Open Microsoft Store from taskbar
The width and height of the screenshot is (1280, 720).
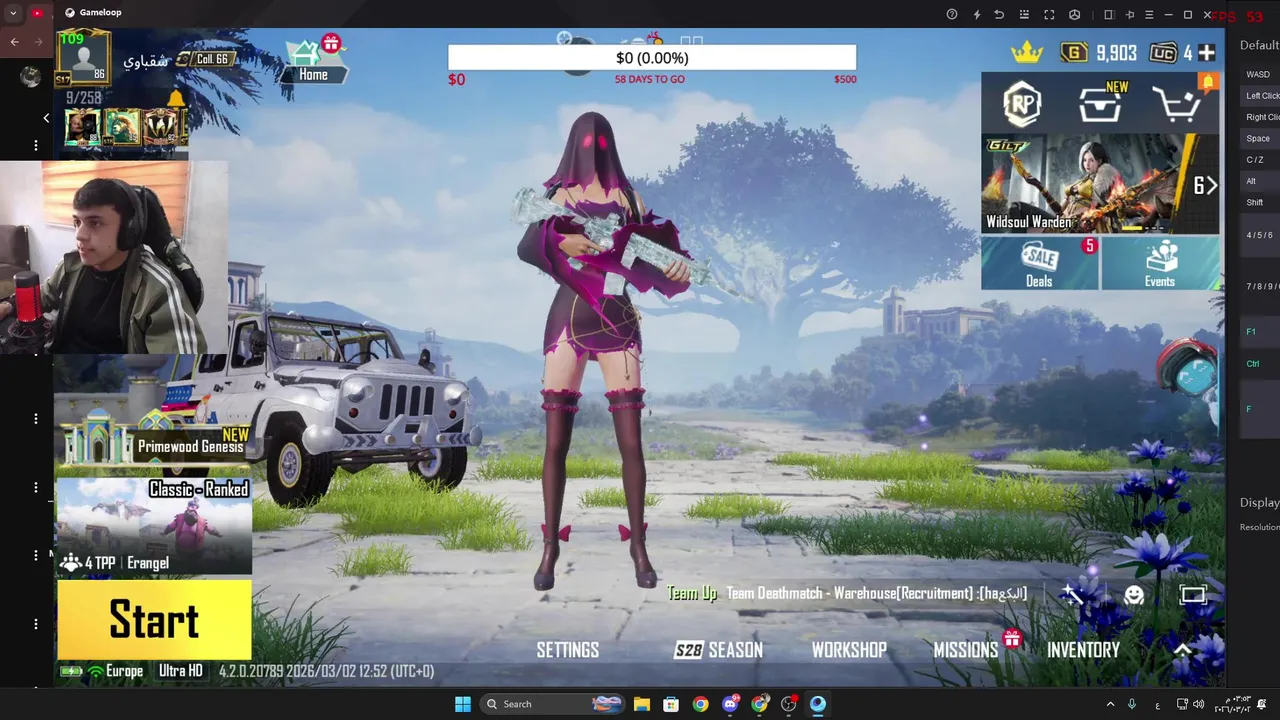(x=671, y=704)
